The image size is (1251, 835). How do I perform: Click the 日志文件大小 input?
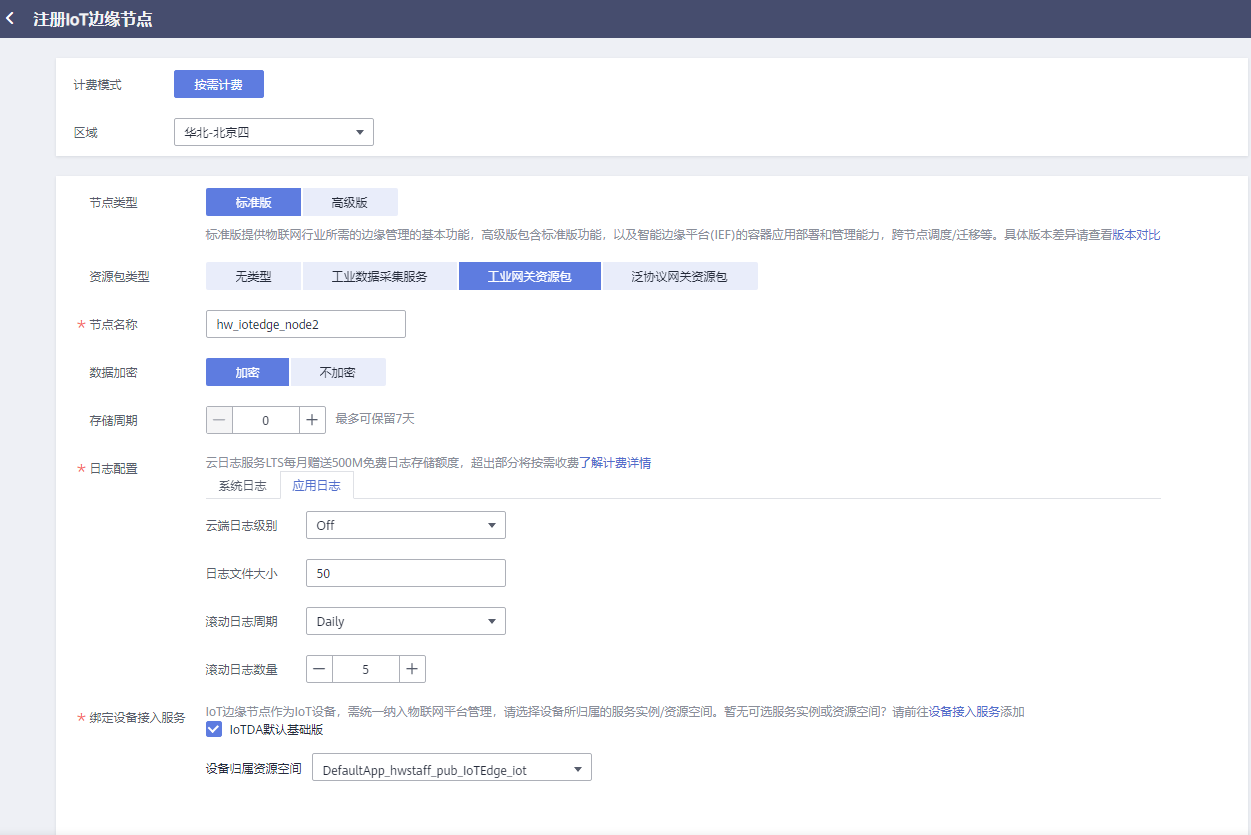click(406, 573)
